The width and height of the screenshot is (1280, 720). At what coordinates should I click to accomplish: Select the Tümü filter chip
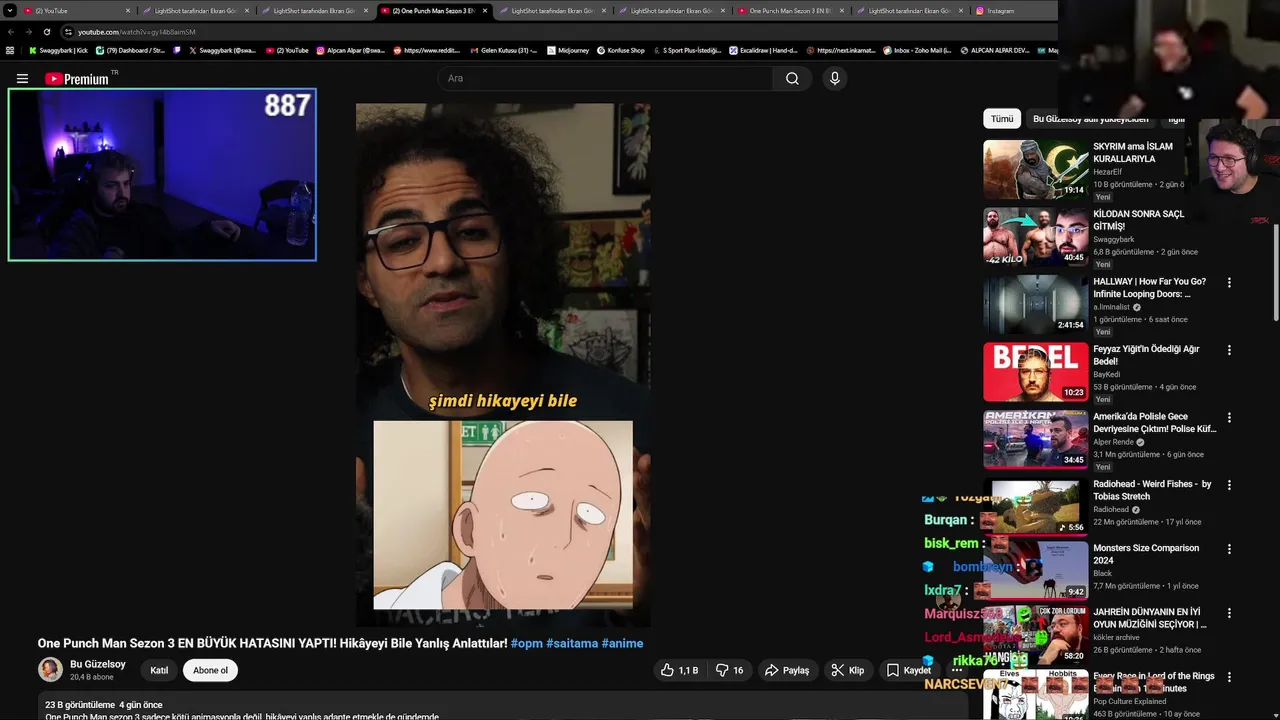1002,119
